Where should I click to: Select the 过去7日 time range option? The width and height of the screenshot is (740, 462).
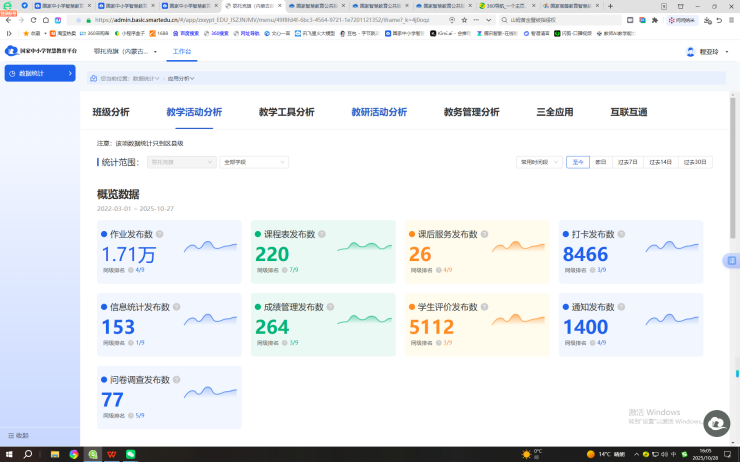628,161
